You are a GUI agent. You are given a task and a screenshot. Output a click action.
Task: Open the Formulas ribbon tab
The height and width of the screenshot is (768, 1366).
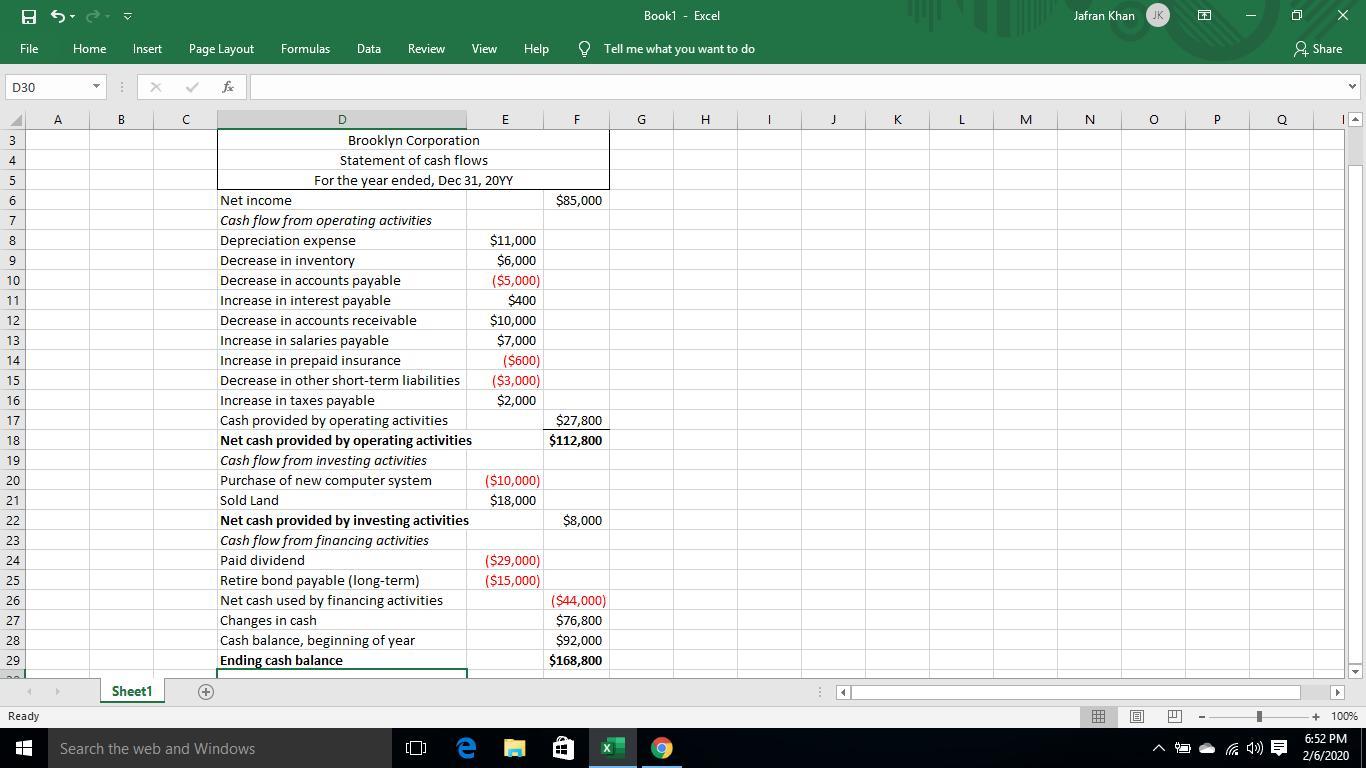click(x=305, y=49)
